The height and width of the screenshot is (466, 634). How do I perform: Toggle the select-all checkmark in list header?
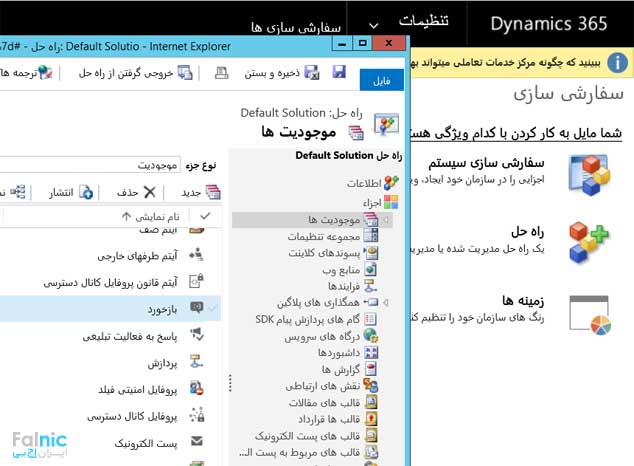206,216
